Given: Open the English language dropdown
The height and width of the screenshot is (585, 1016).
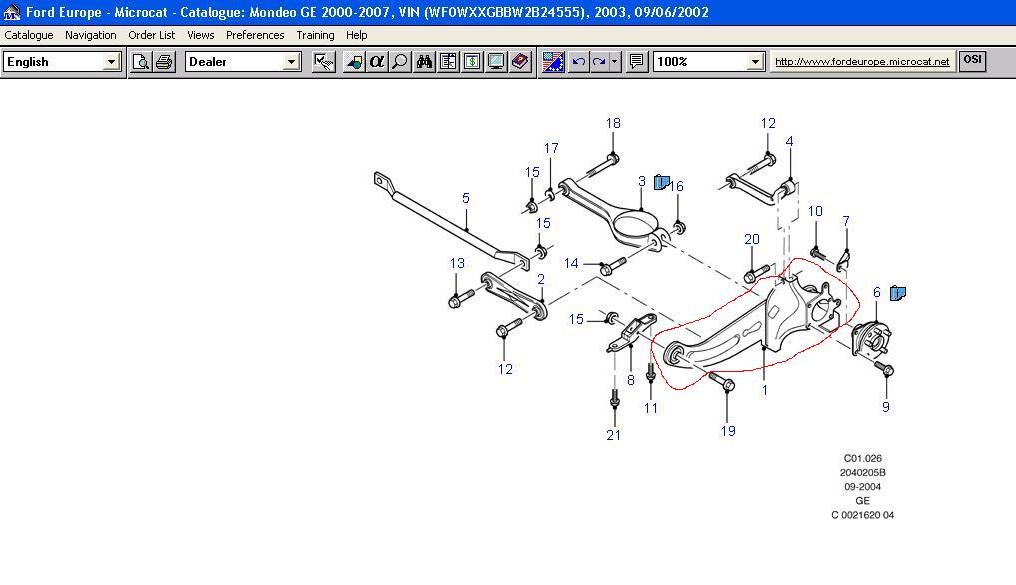Looking at the screenshot, I should pyautogui.click(x=111, y=62).
